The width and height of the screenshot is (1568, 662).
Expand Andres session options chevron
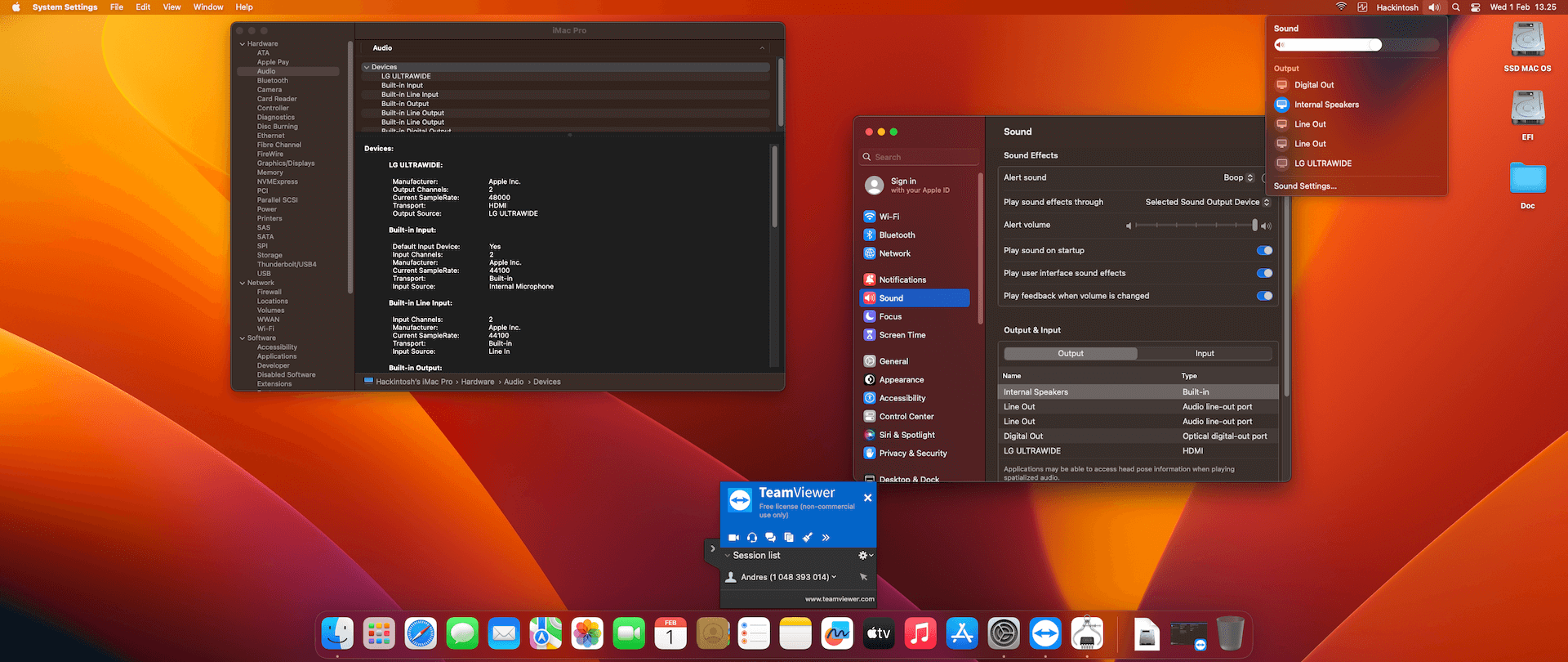(834, 577)
